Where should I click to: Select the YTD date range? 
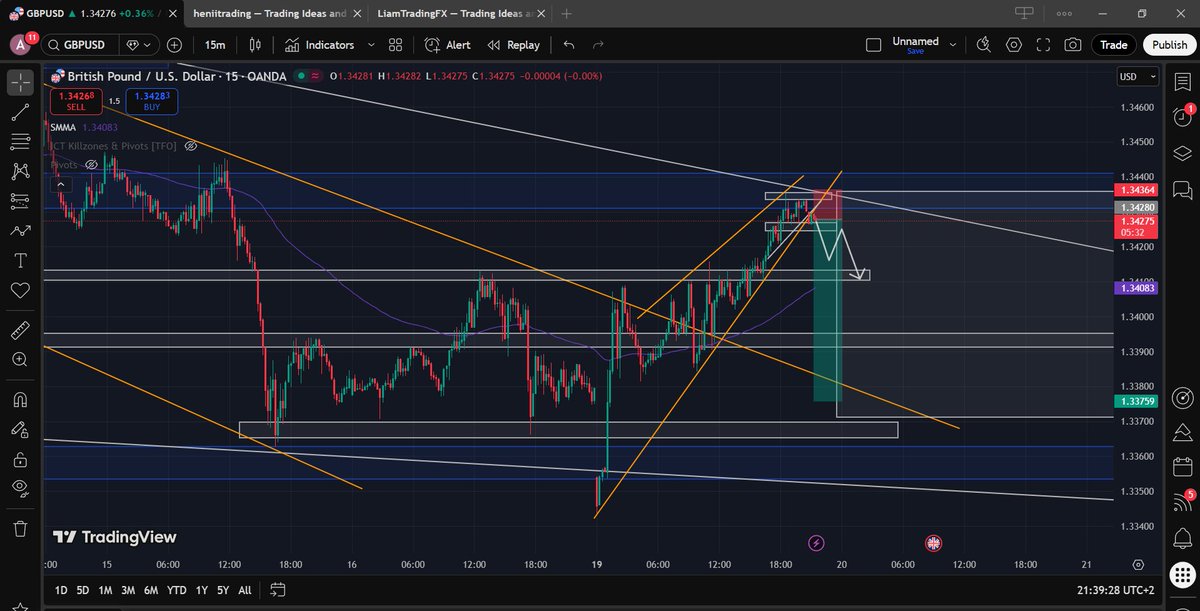click(177, 590)
